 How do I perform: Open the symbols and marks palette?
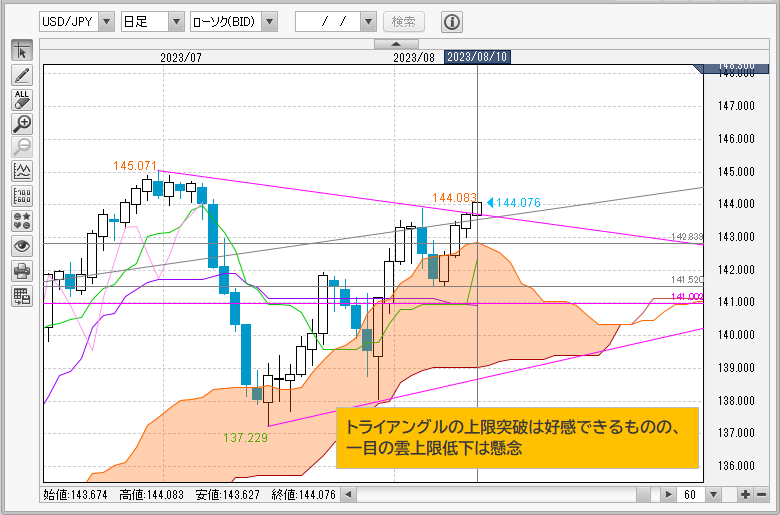(22, 221)
